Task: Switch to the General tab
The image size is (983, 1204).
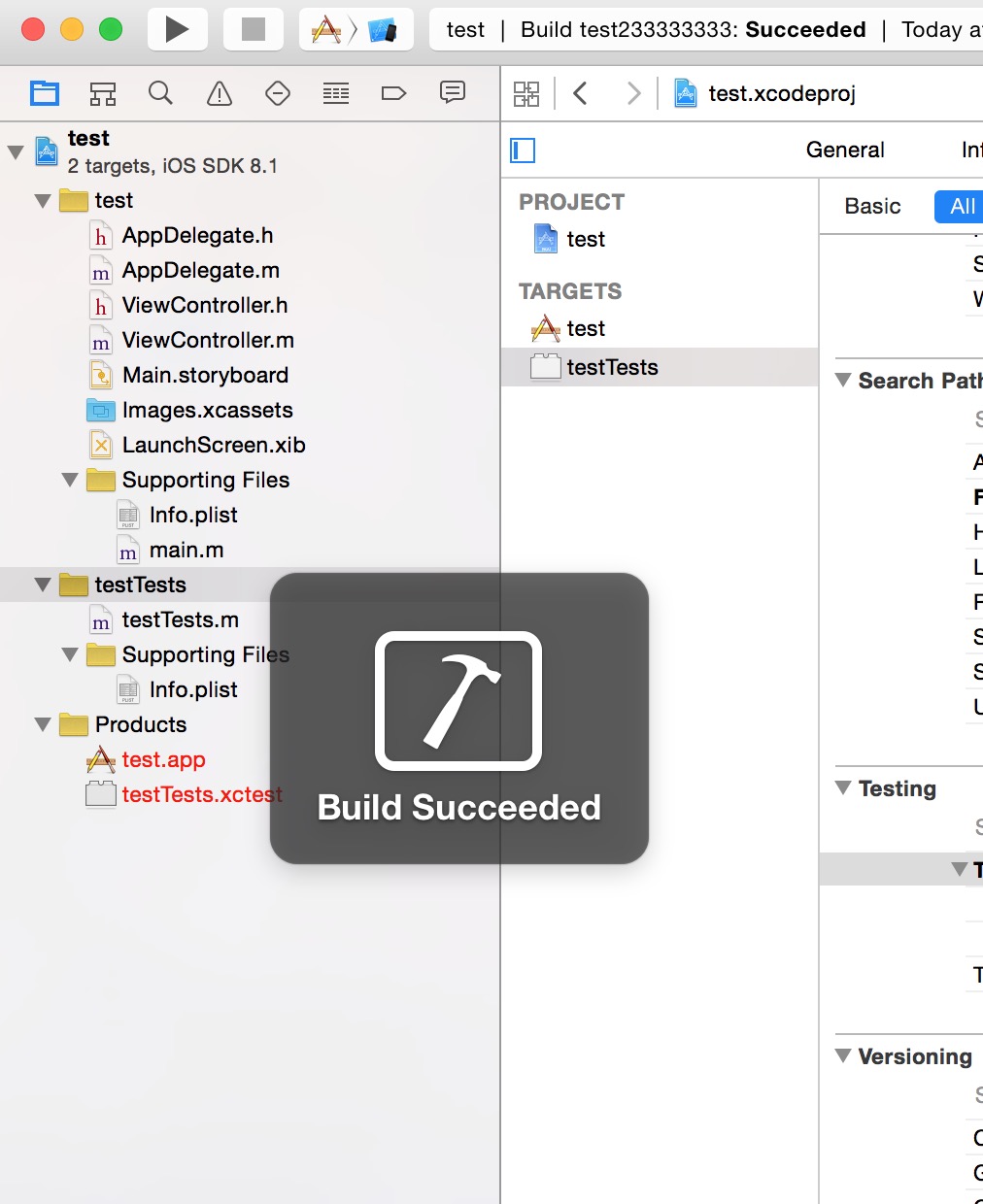Action: pos(845,150)
